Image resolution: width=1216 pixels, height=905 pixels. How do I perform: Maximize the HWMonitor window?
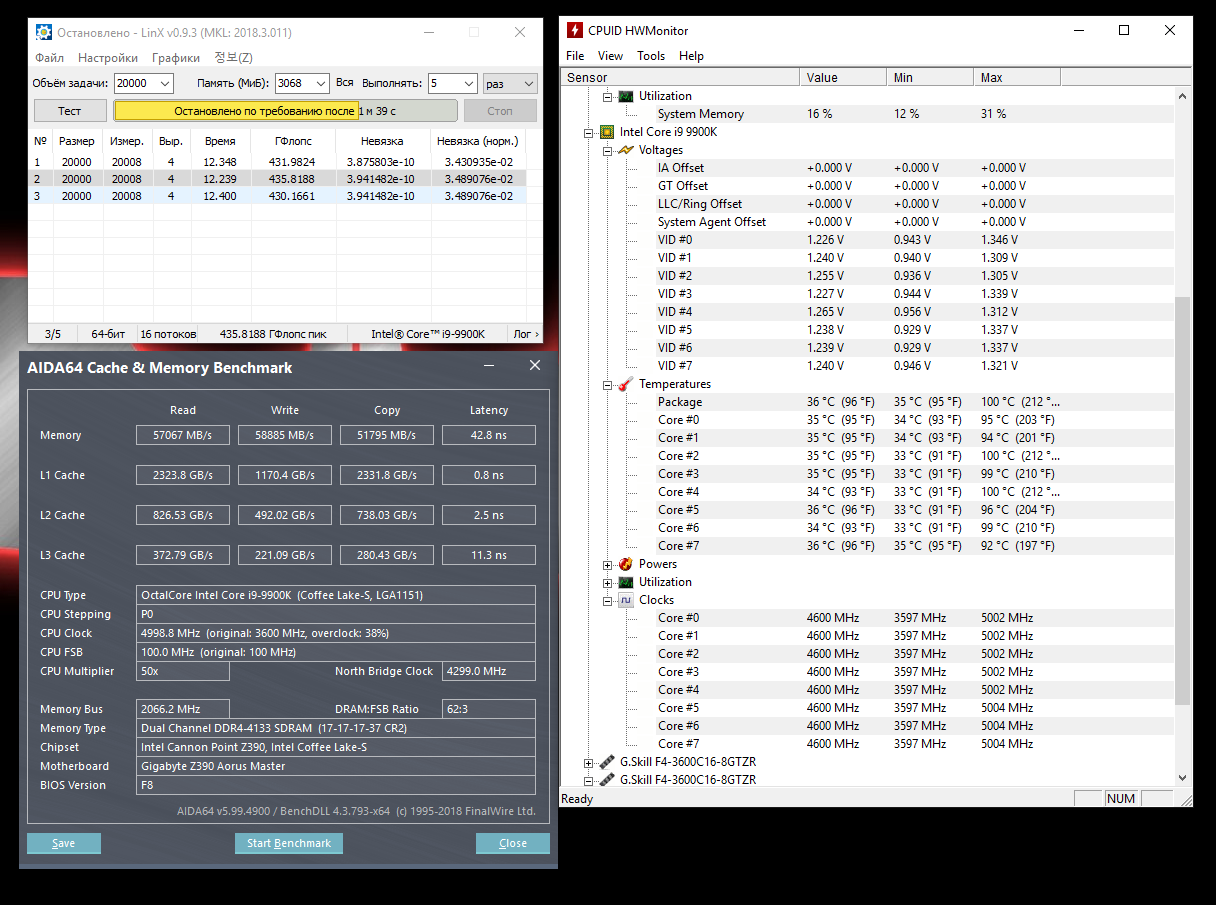[1124, 31]
